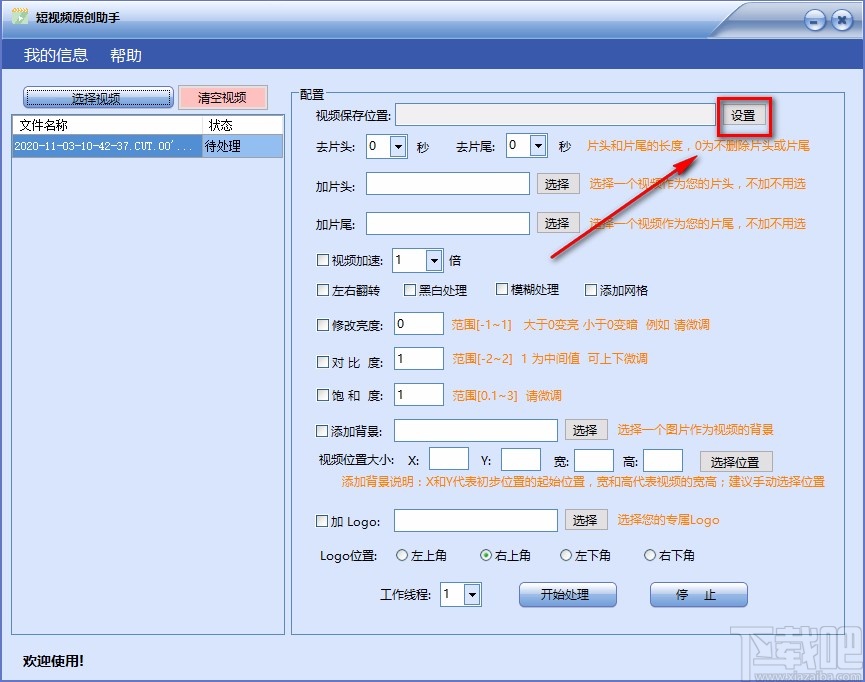Expand the 去片头 seconds dropdown
The image size is (865, 682).
point(398,147)
